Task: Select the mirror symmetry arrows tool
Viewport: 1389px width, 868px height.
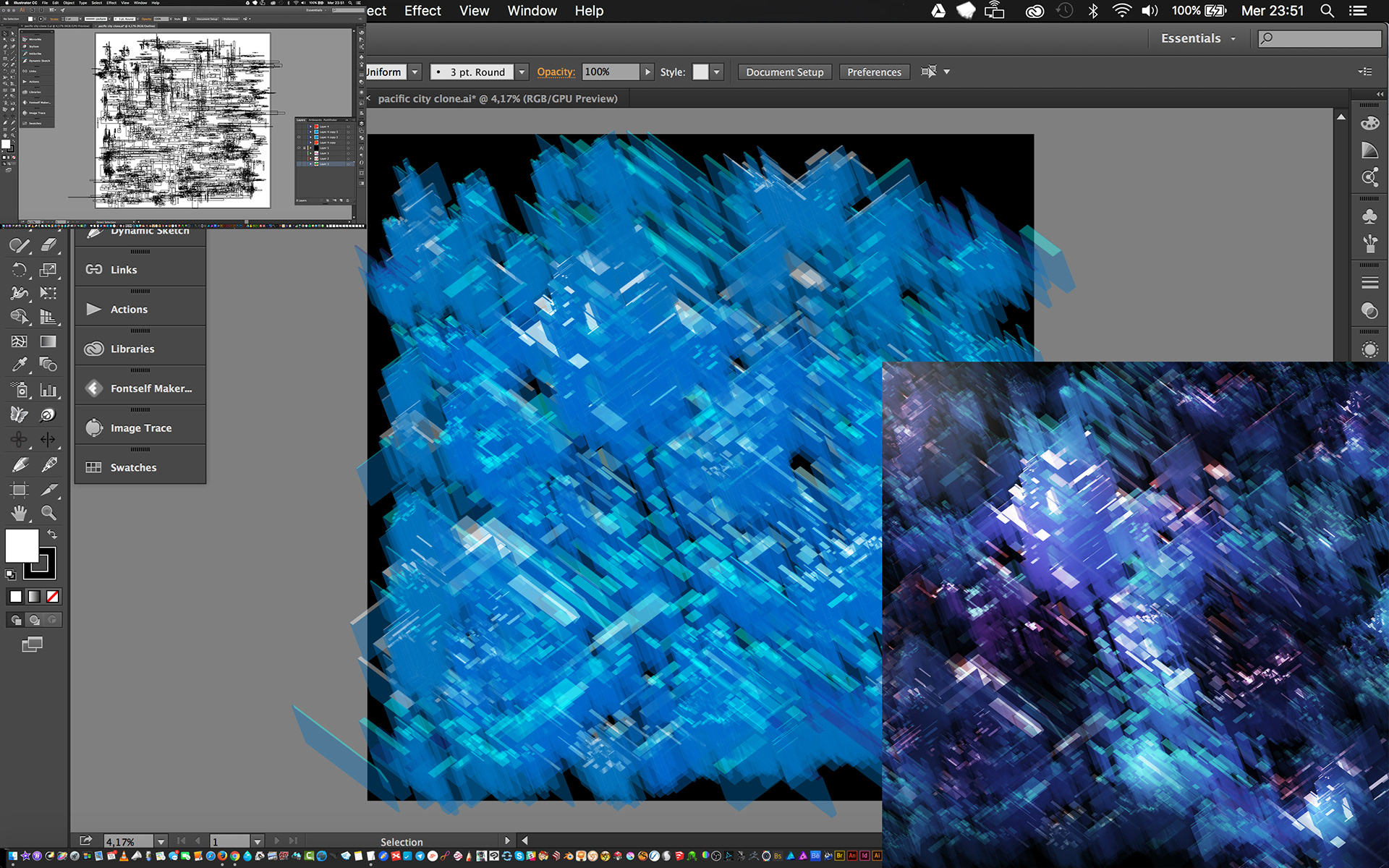Action: (x=48, y=439)
